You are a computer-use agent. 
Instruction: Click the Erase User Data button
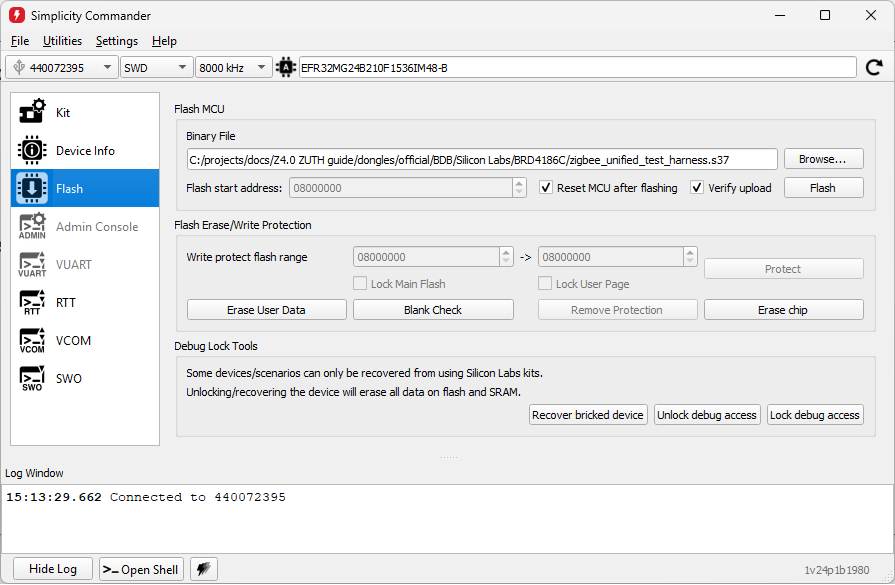(267, 310)
